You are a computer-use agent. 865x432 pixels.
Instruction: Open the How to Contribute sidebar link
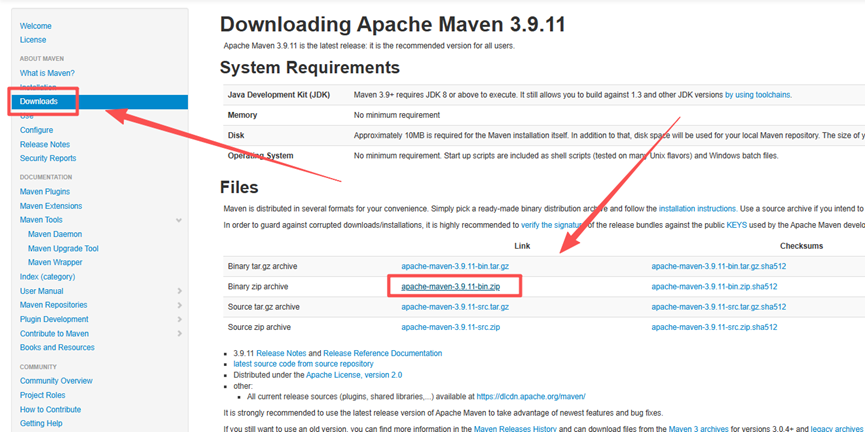(x=50, y=410)
